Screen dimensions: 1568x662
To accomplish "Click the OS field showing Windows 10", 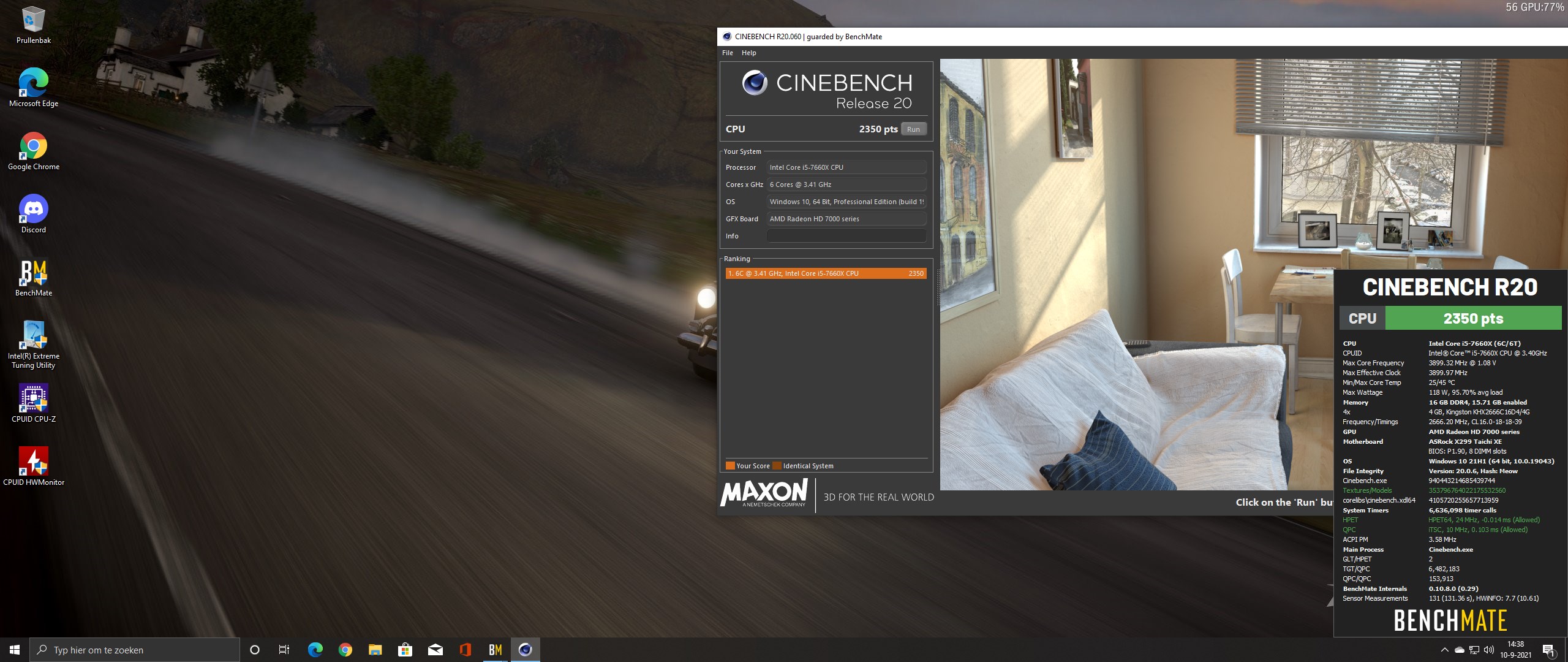I will [846, 202].
